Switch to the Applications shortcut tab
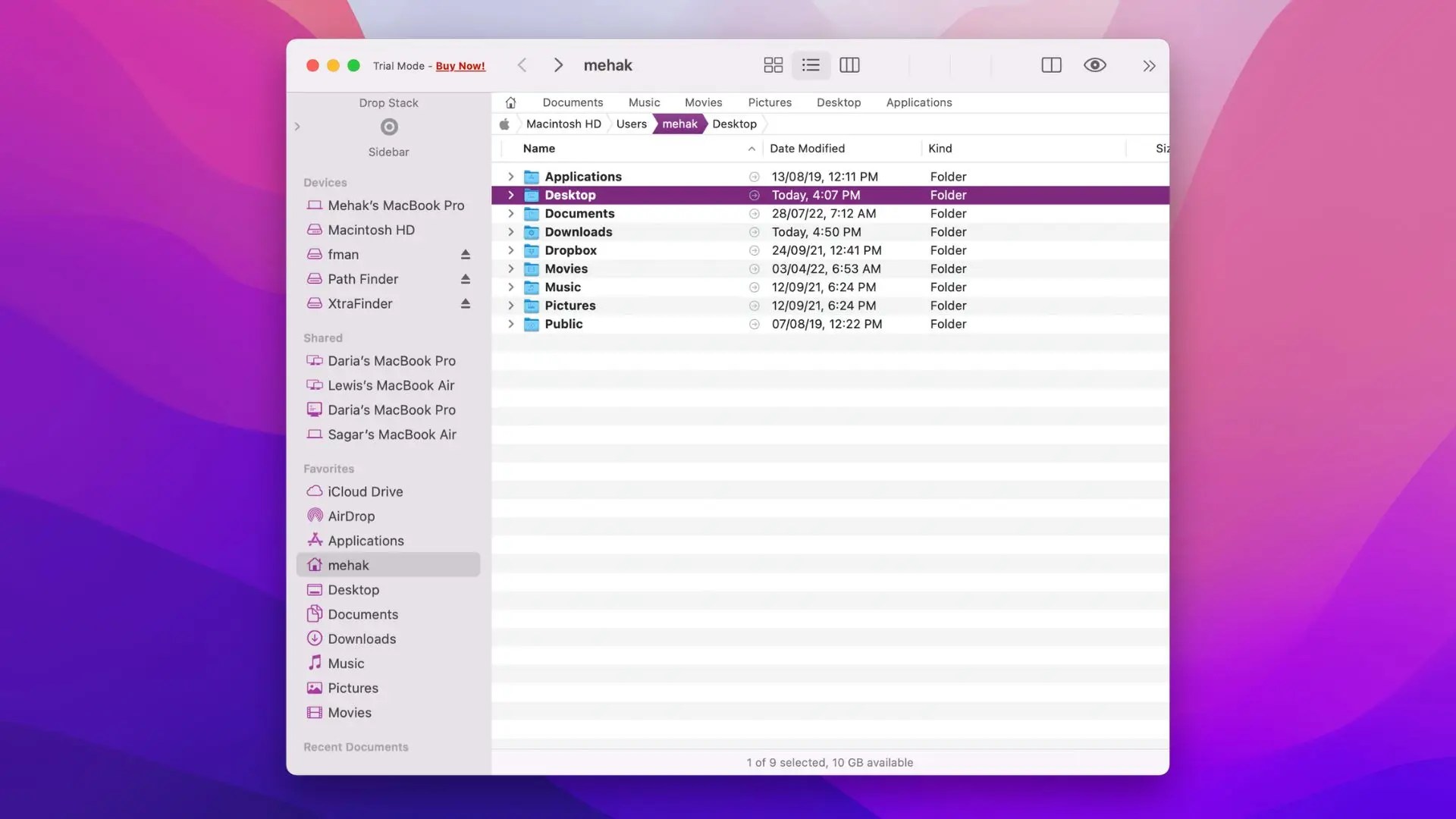The image size is (1456, 819). tap(918, 102)
